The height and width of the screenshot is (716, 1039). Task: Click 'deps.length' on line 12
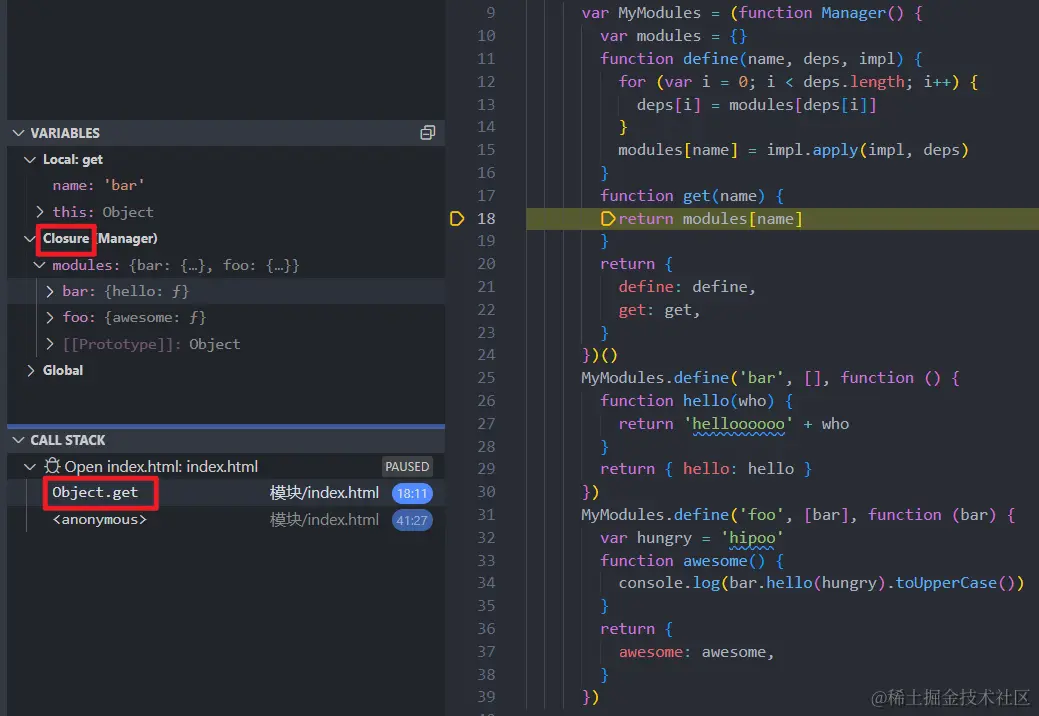coord(853,81)
